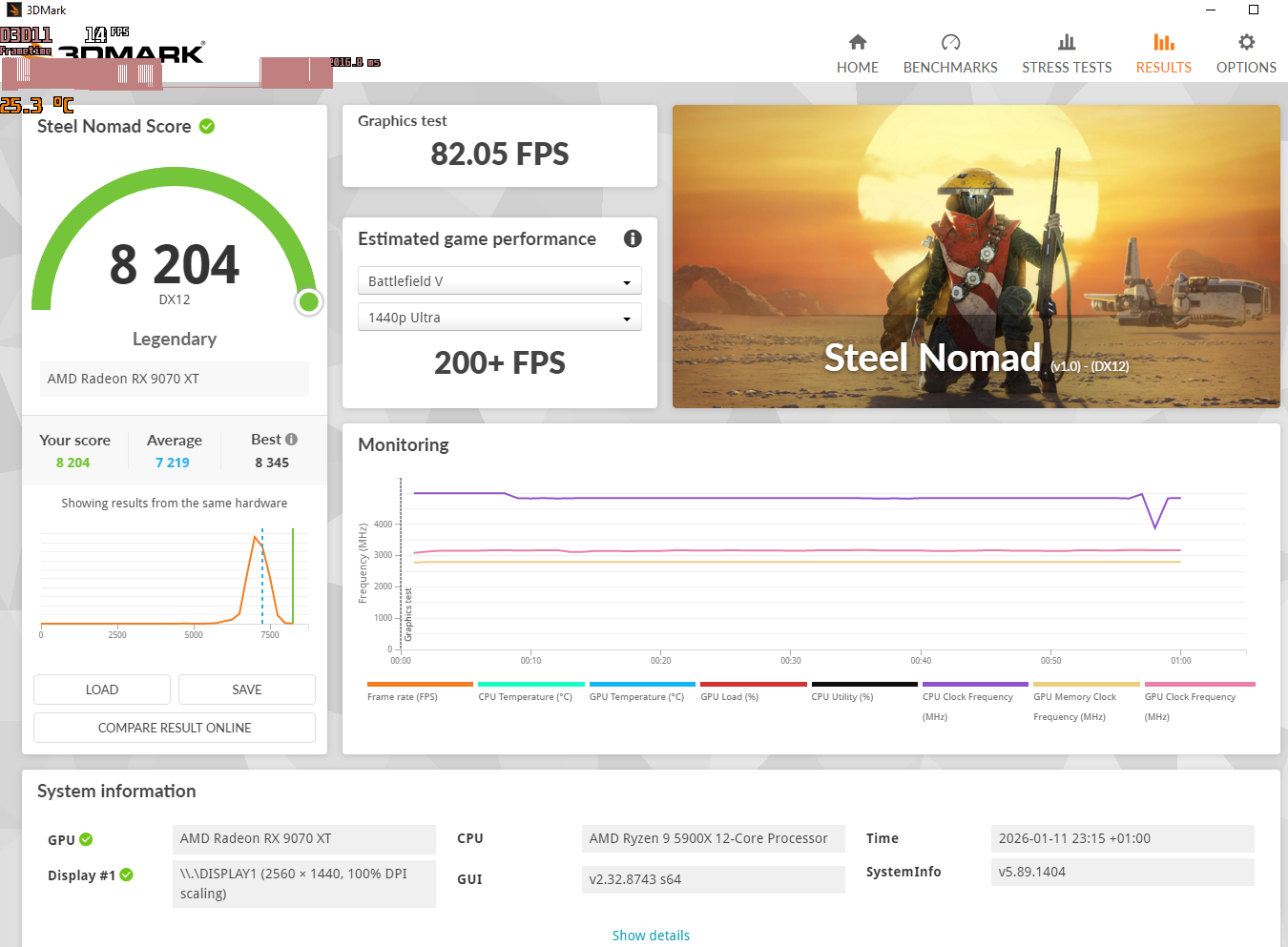Click the Steel Nomad benchmark artwork thumbnail
The image size is (1288, 947).
[x=976, y=257]
